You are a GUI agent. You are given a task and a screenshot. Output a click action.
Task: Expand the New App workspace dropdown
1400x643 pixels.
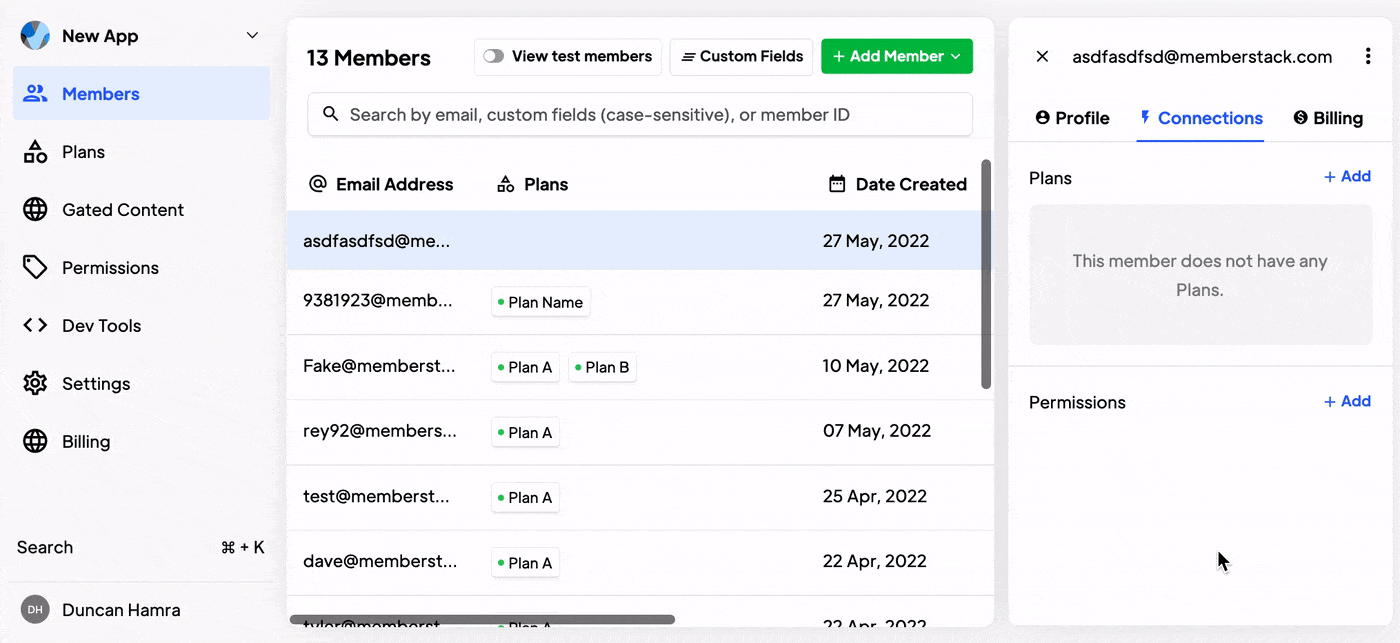(x=252, y=36)
